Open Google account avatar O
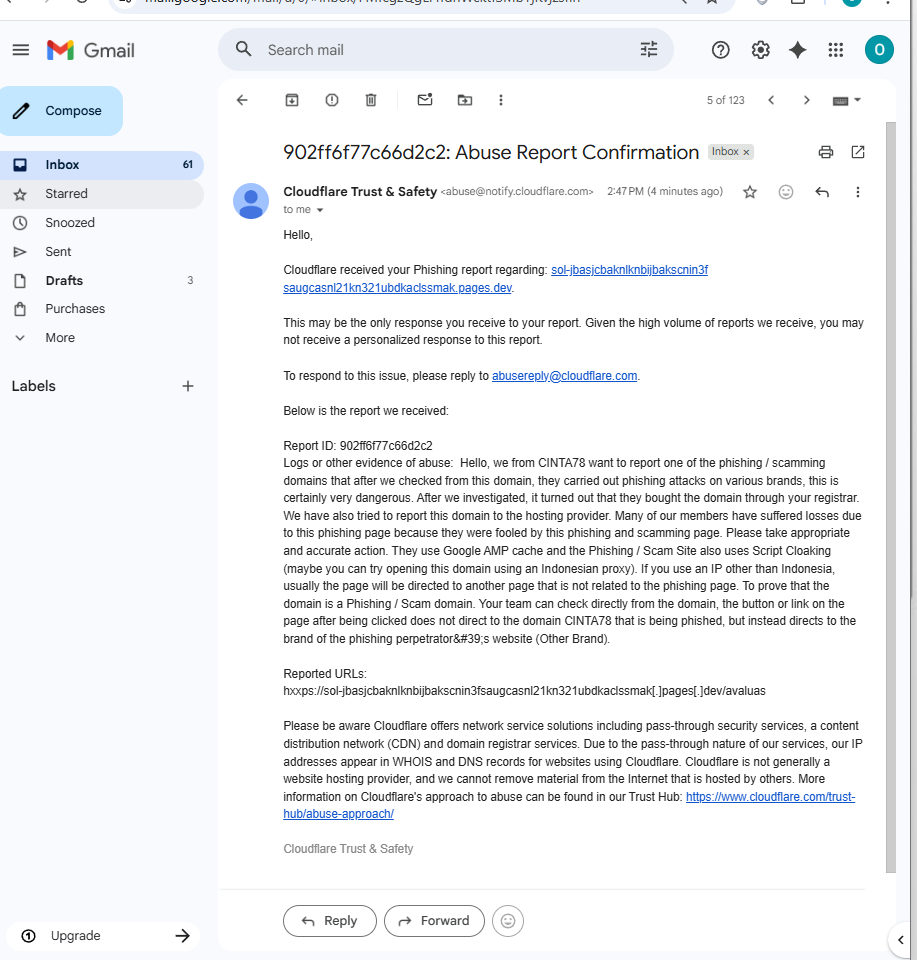Image resolution: width=917 pixels, height=960 pixels. coord(879,50)
